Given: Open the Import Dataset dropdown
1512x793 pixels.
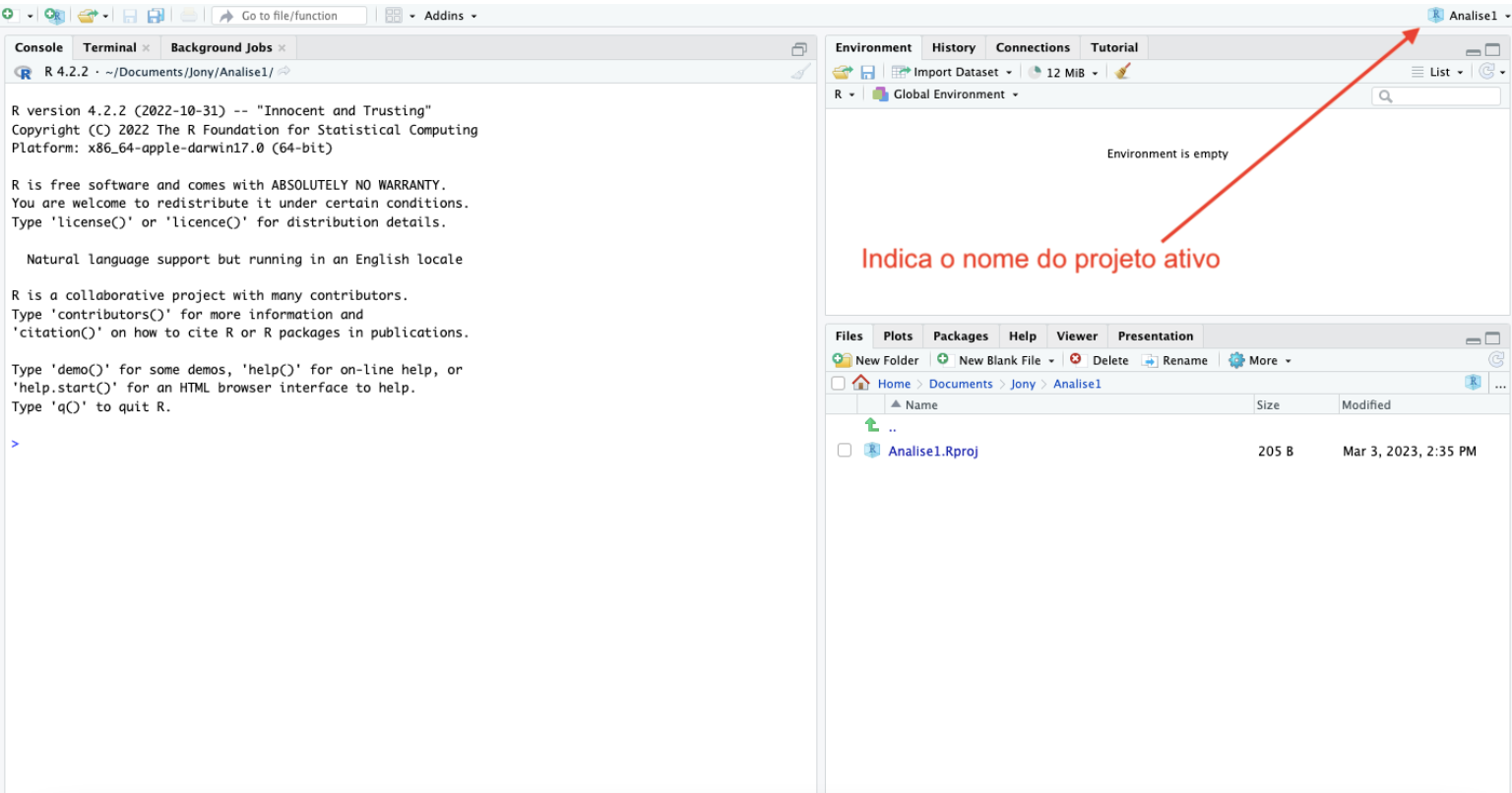Looking at the screenshot, I should coord(952,72).
